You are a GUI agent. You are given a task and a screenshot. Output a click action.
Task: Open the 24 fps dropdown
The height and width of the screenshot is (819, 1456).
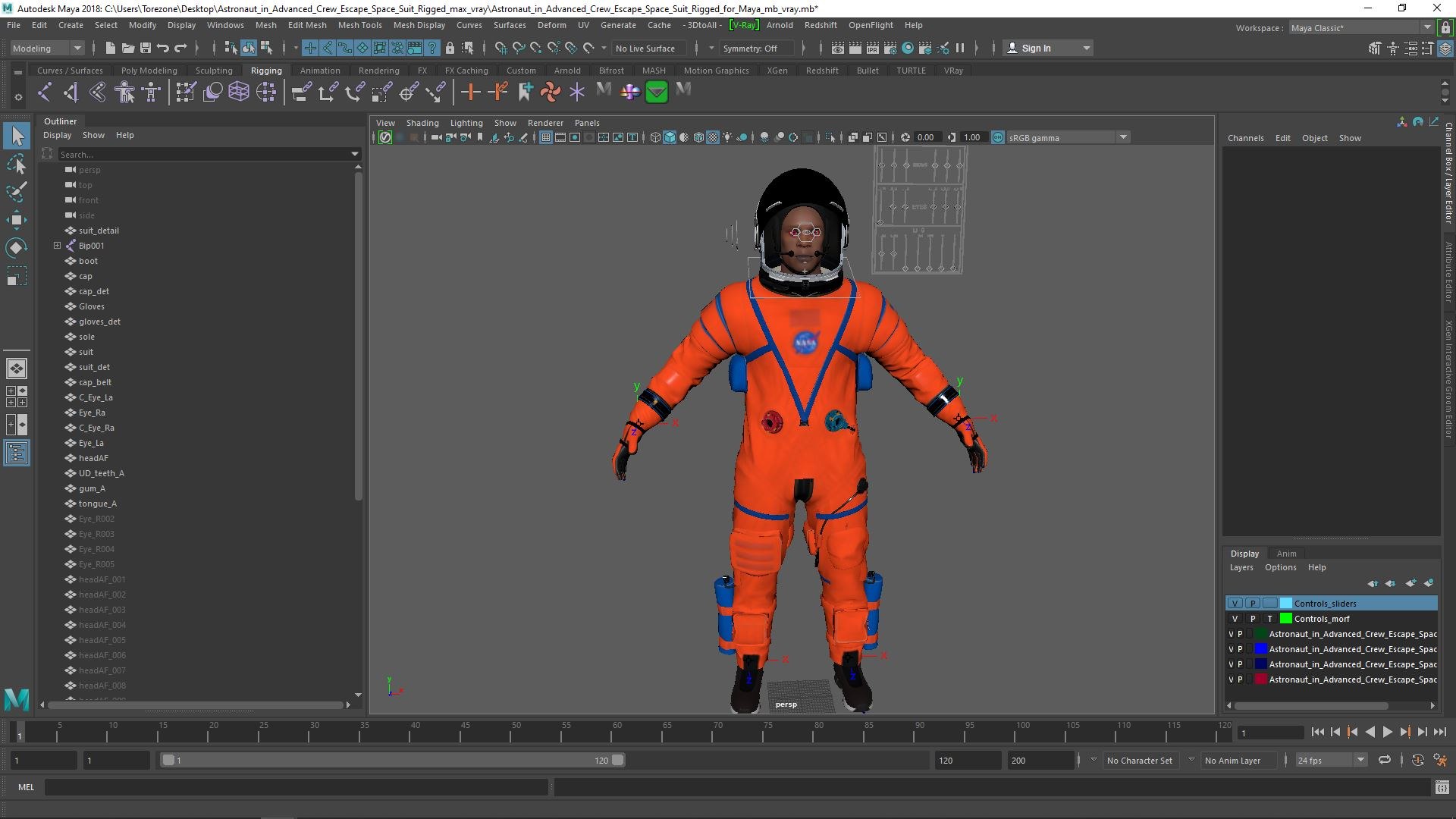(1331, 760)
